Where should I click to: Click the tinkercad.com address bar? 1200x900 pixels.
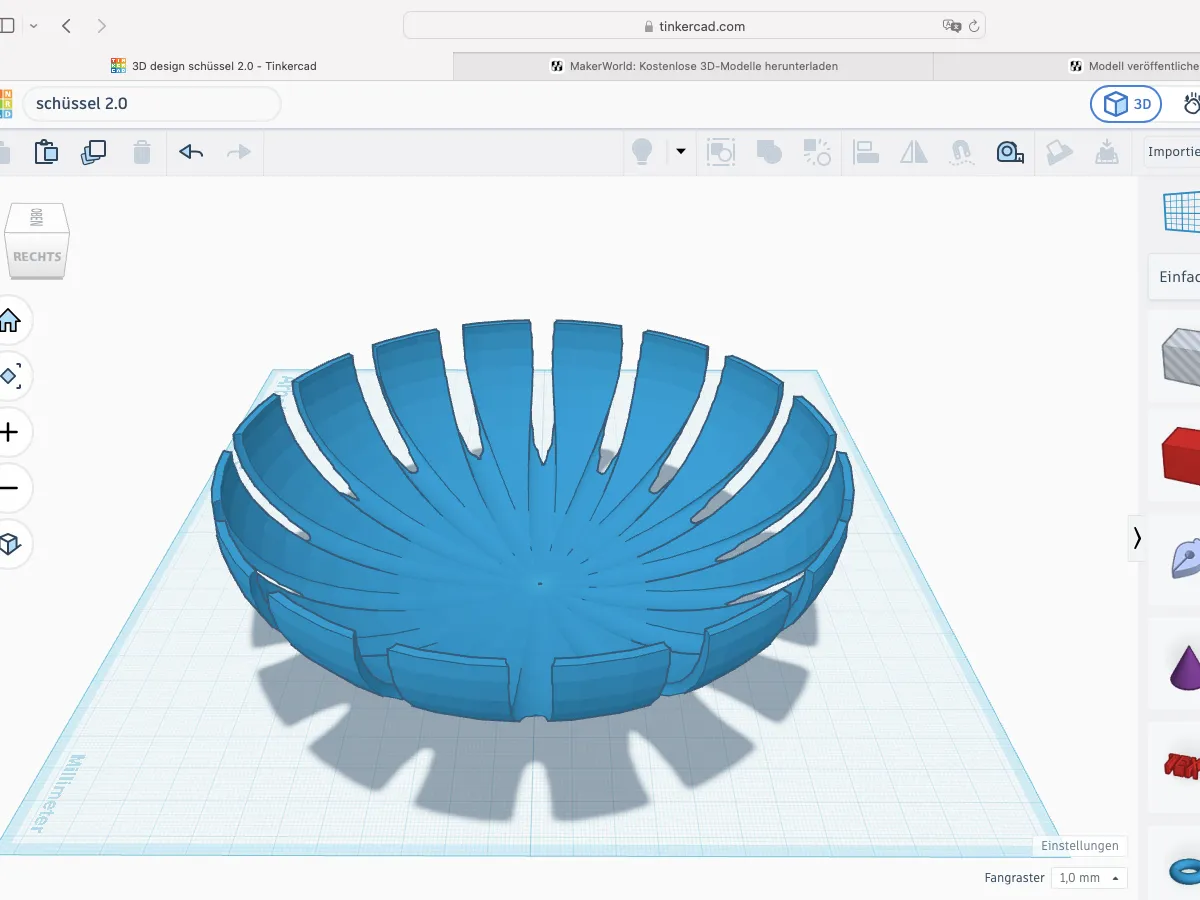694,26
